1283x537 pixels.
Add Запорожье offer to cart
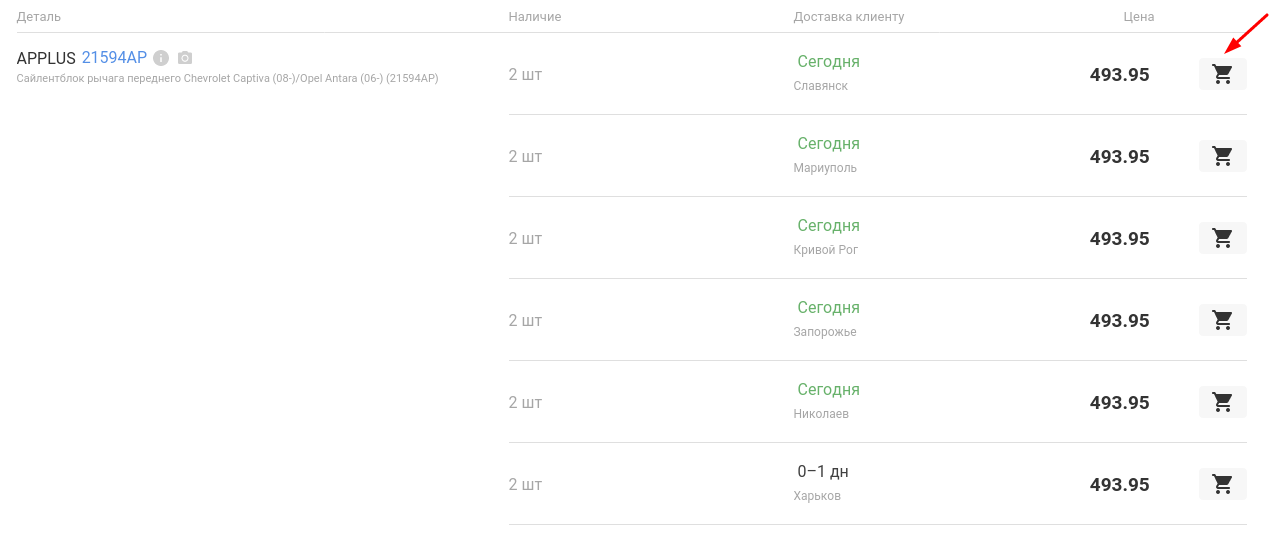coord(1222,320)
